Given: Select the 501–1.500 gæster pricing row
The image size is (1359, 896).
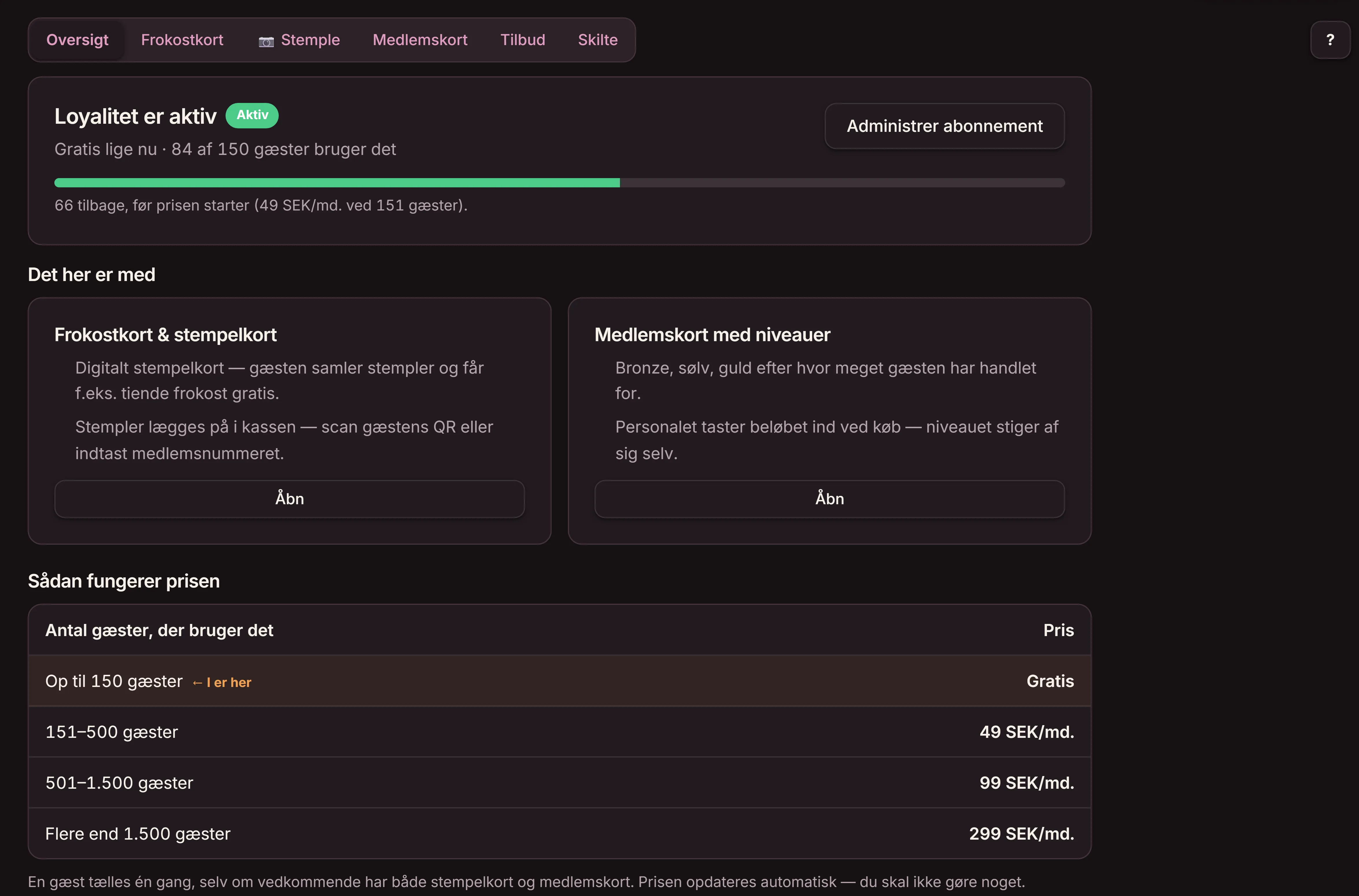Looking at the screenshot, I should 560,783.
